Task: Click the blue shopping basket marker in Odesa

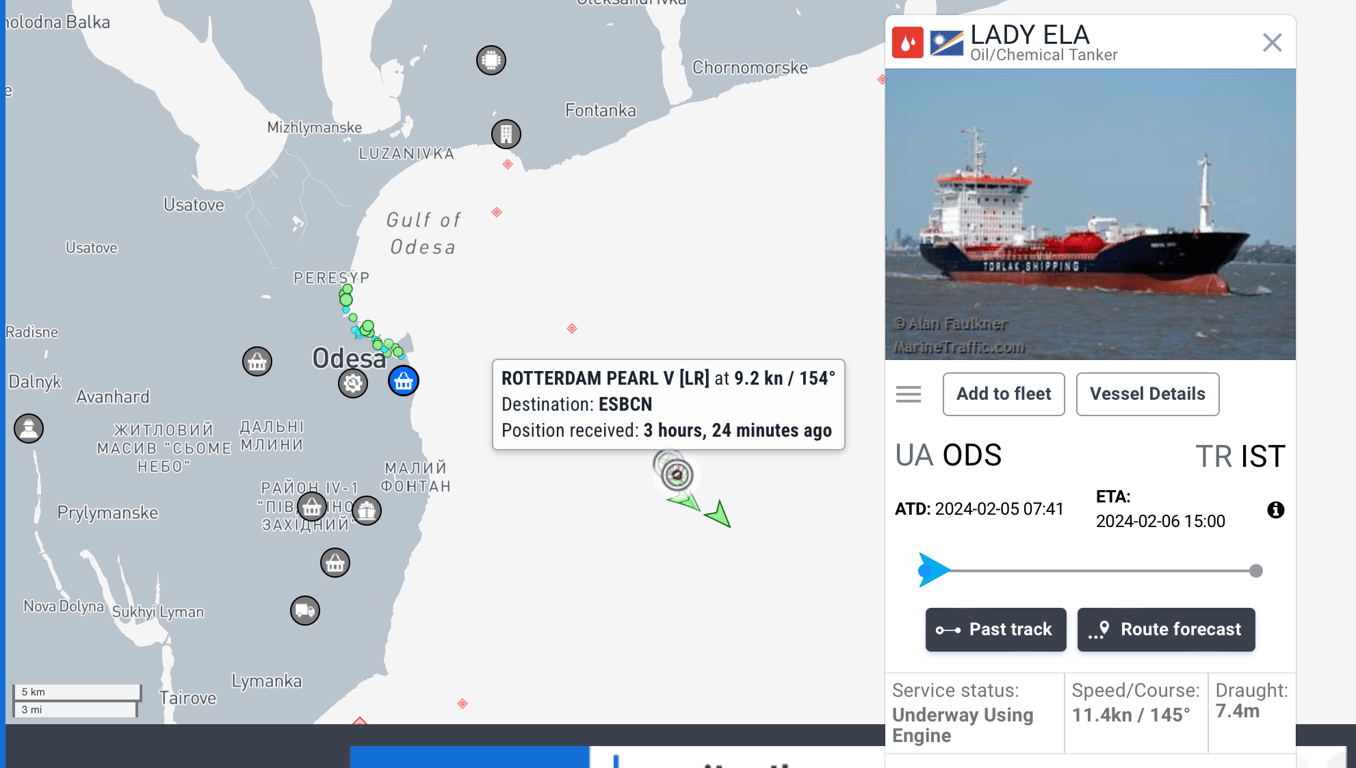Action: [403, 381]
